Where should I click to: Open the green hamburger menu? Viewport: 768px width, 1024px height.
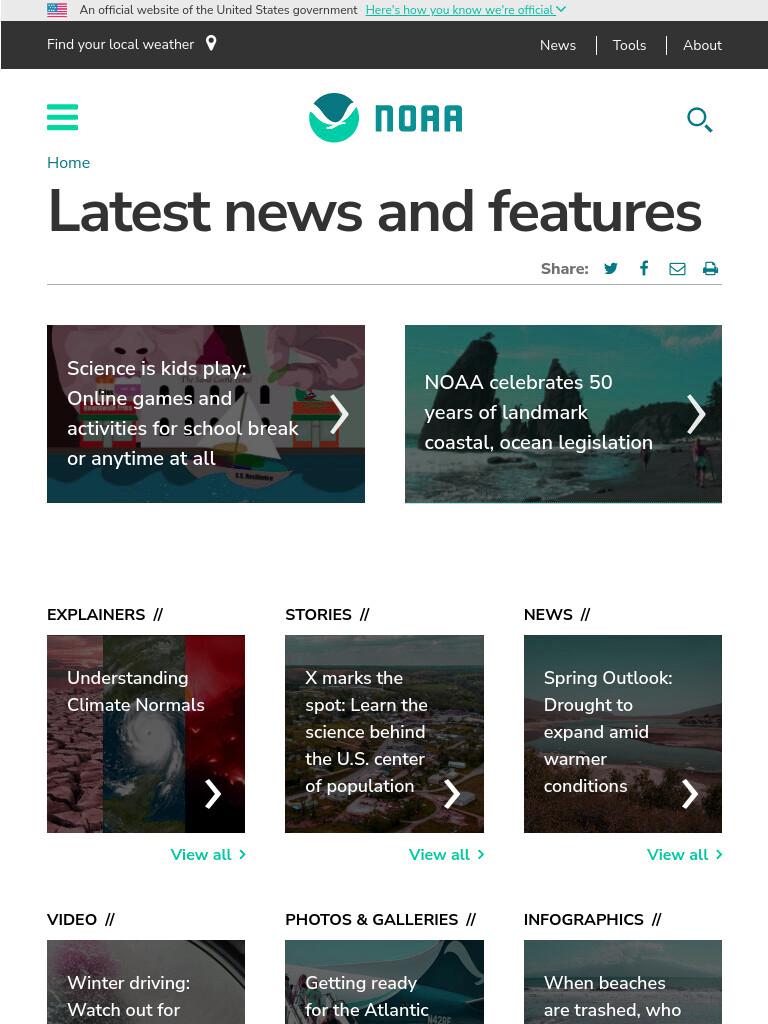(63, 118)
